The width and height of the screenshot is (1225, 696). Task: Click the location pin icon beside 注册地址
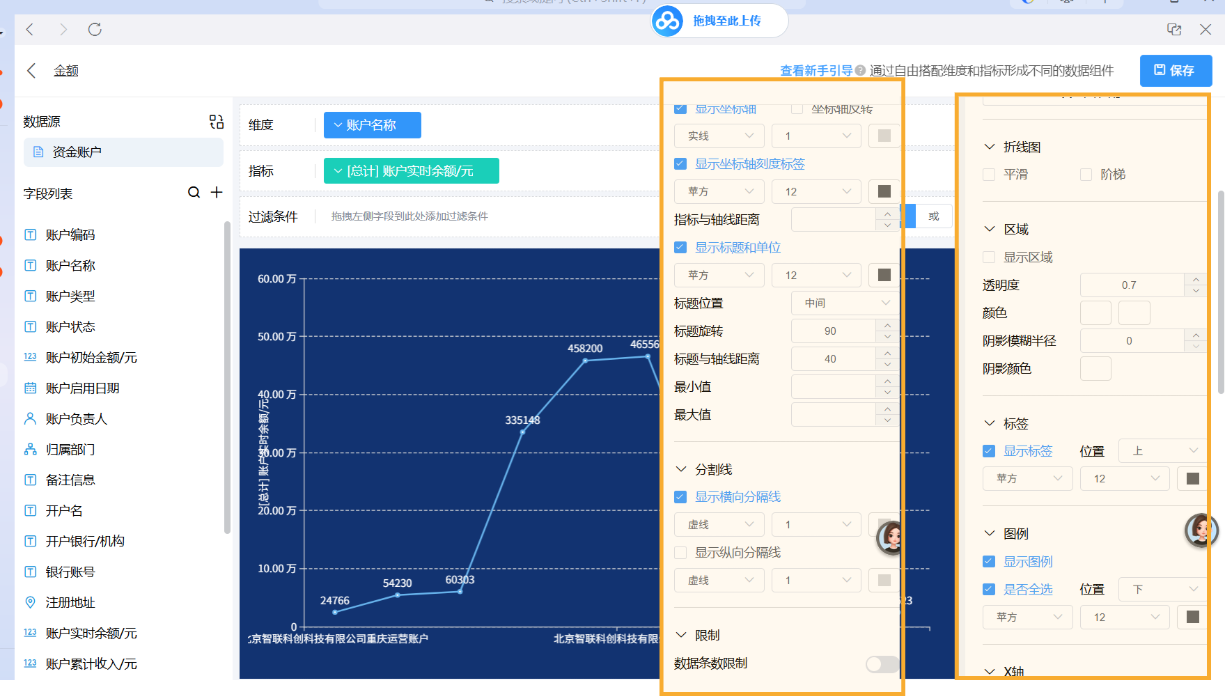(30, 603)
